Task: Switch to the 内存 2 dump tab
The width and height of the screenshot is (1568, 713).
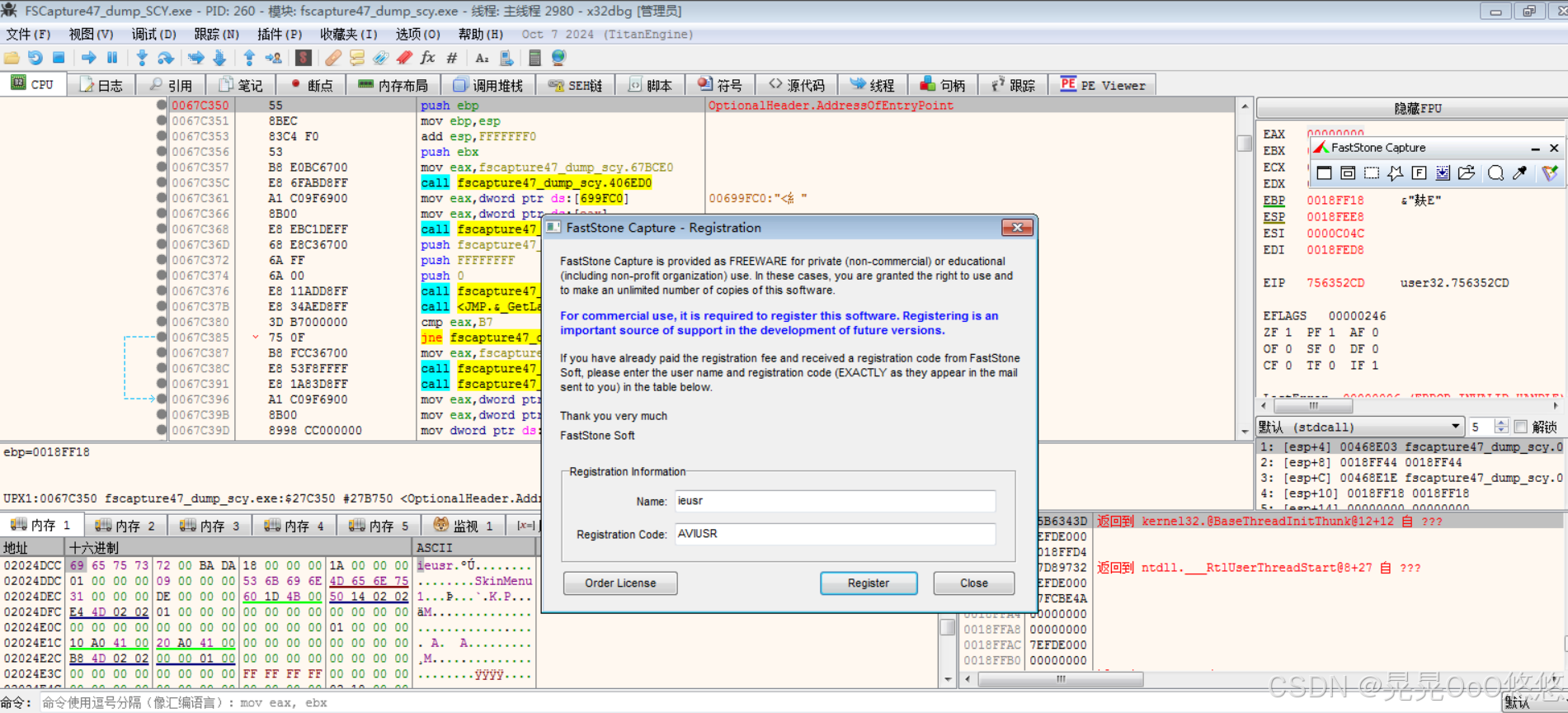Action: [x=125, y=526]
